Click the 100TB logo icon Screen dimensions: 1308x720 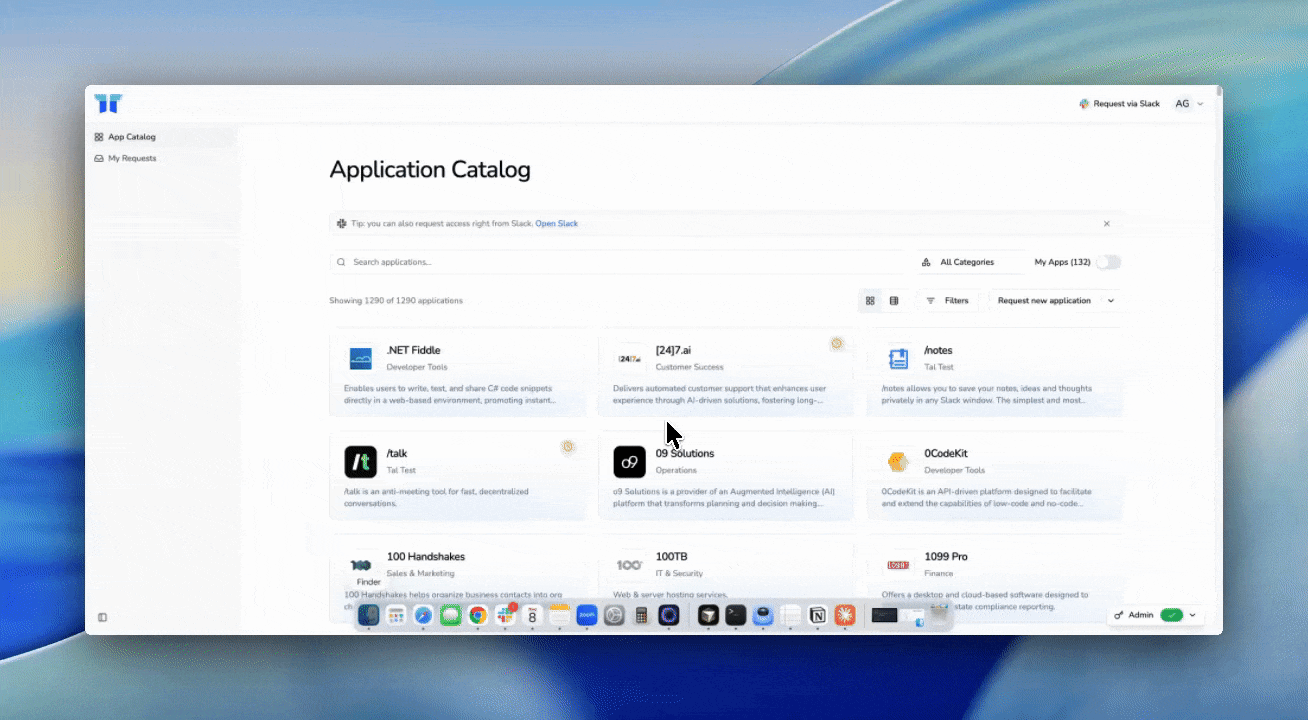[629, 565]
